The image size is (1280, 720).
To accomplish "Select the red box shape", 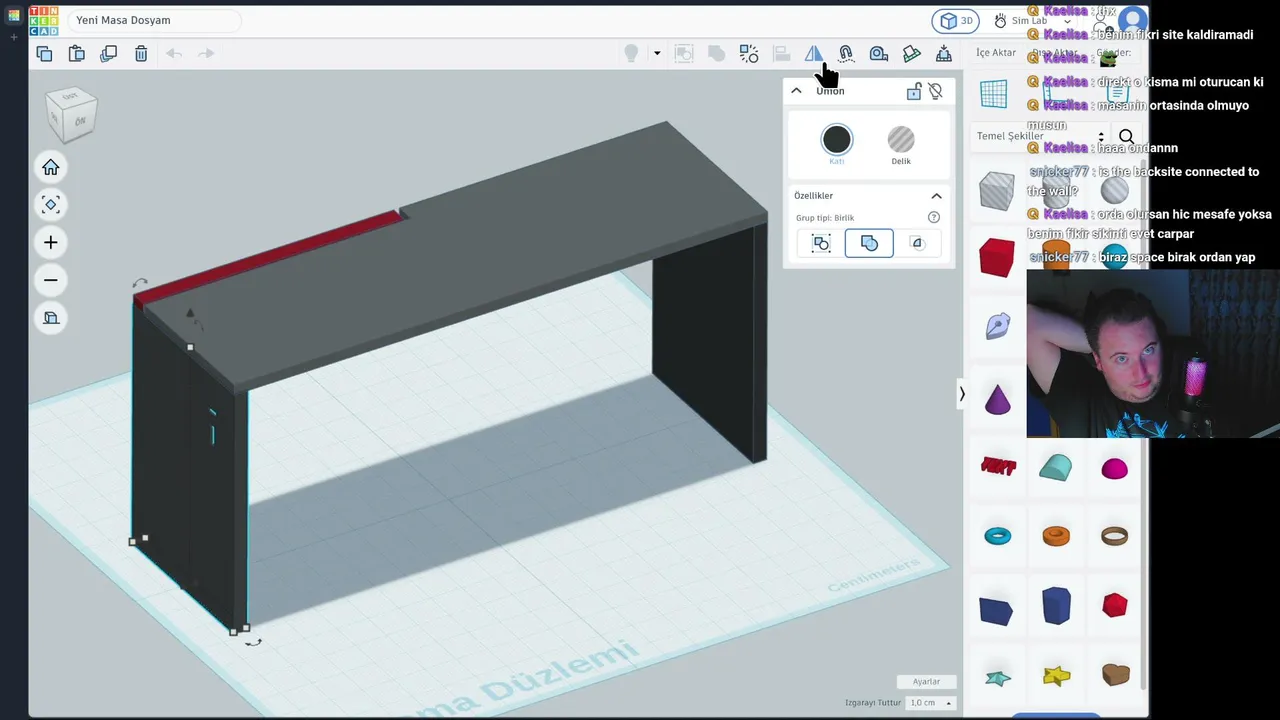I will coord(997,257).
